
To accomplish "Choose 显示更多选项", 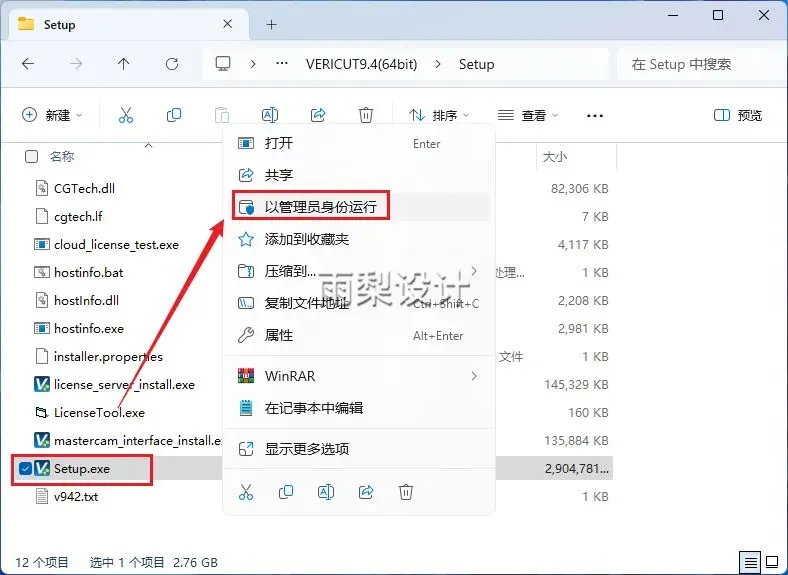I will pos(358,449).
